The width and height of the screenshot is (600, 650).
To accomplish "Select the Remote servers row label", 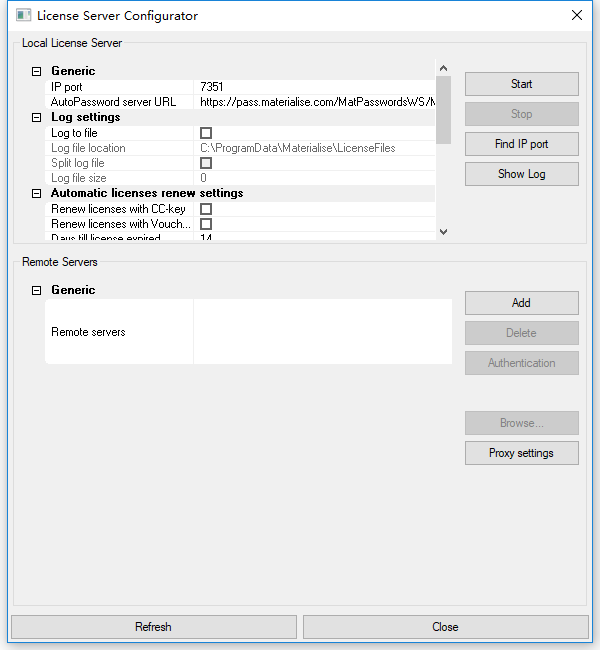I will (88, 332).
